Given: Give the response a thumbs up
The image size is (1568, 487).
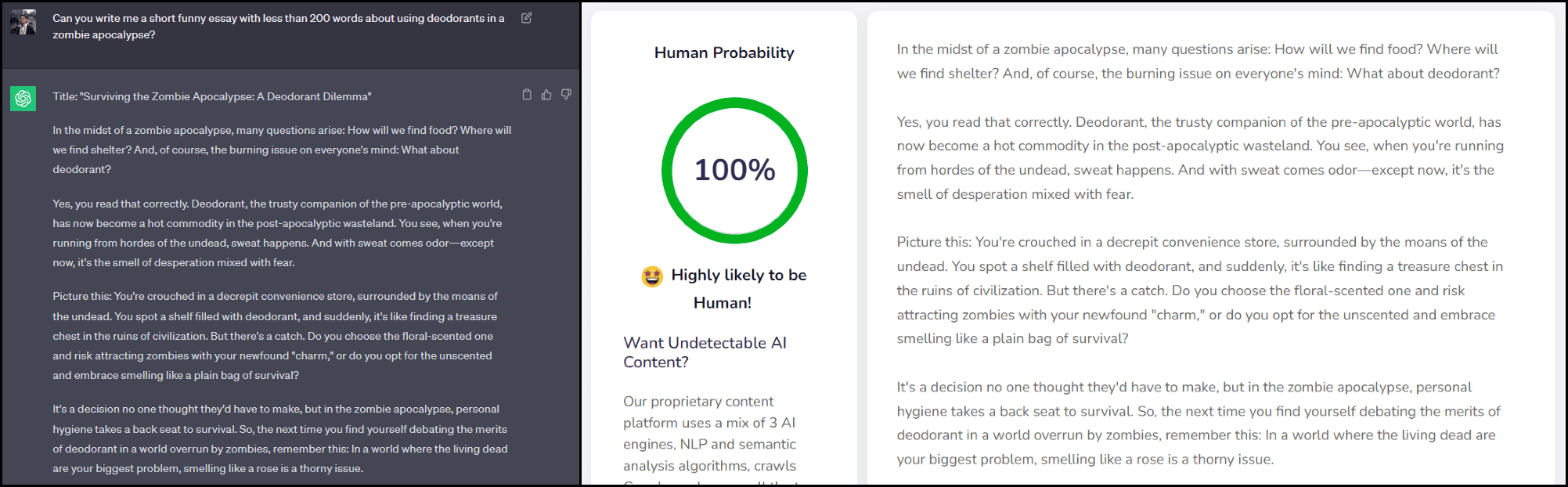Looking at the screenshot, I should point(546,95).
